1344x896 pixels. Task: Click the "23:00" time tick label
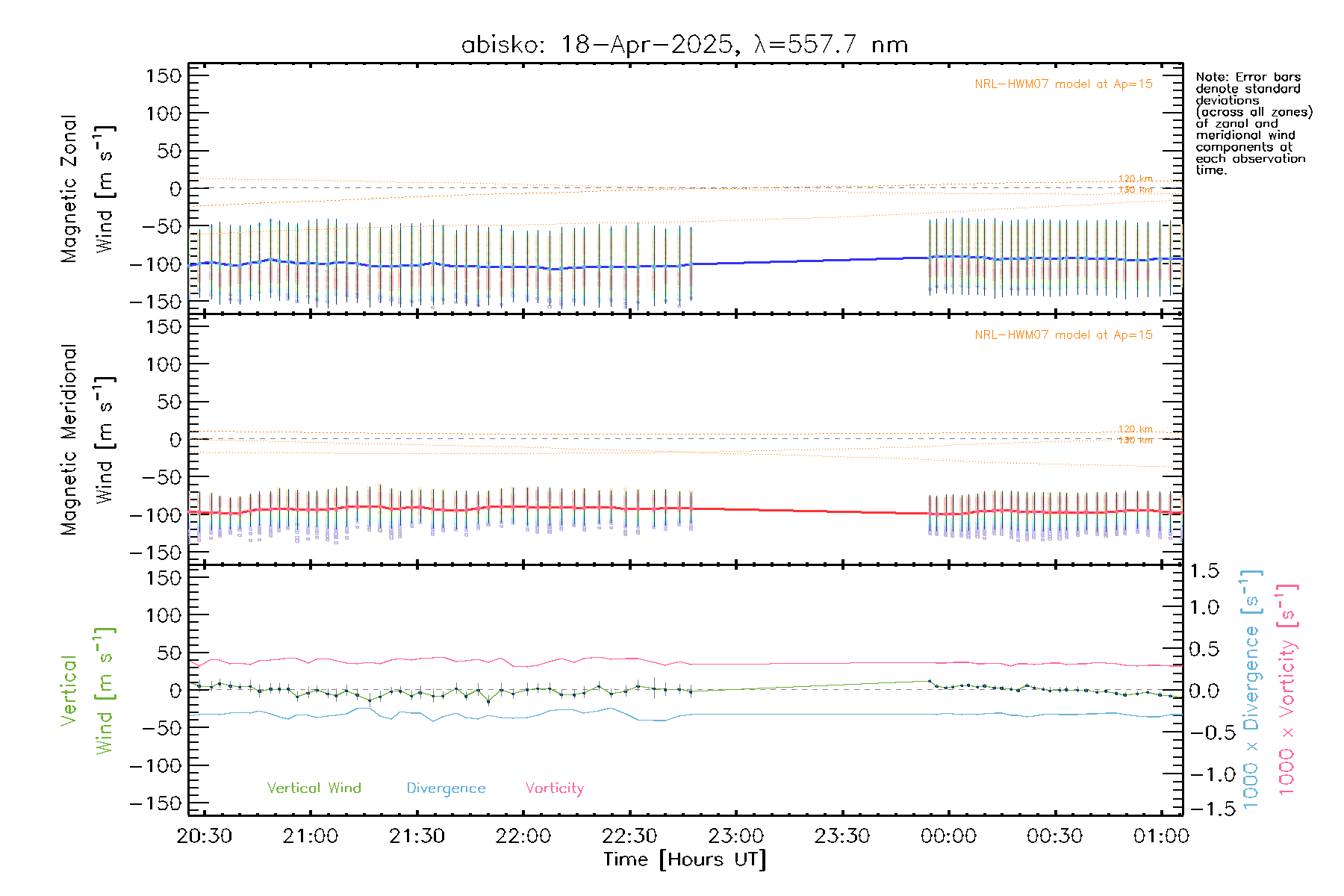(x=736, y=836)
